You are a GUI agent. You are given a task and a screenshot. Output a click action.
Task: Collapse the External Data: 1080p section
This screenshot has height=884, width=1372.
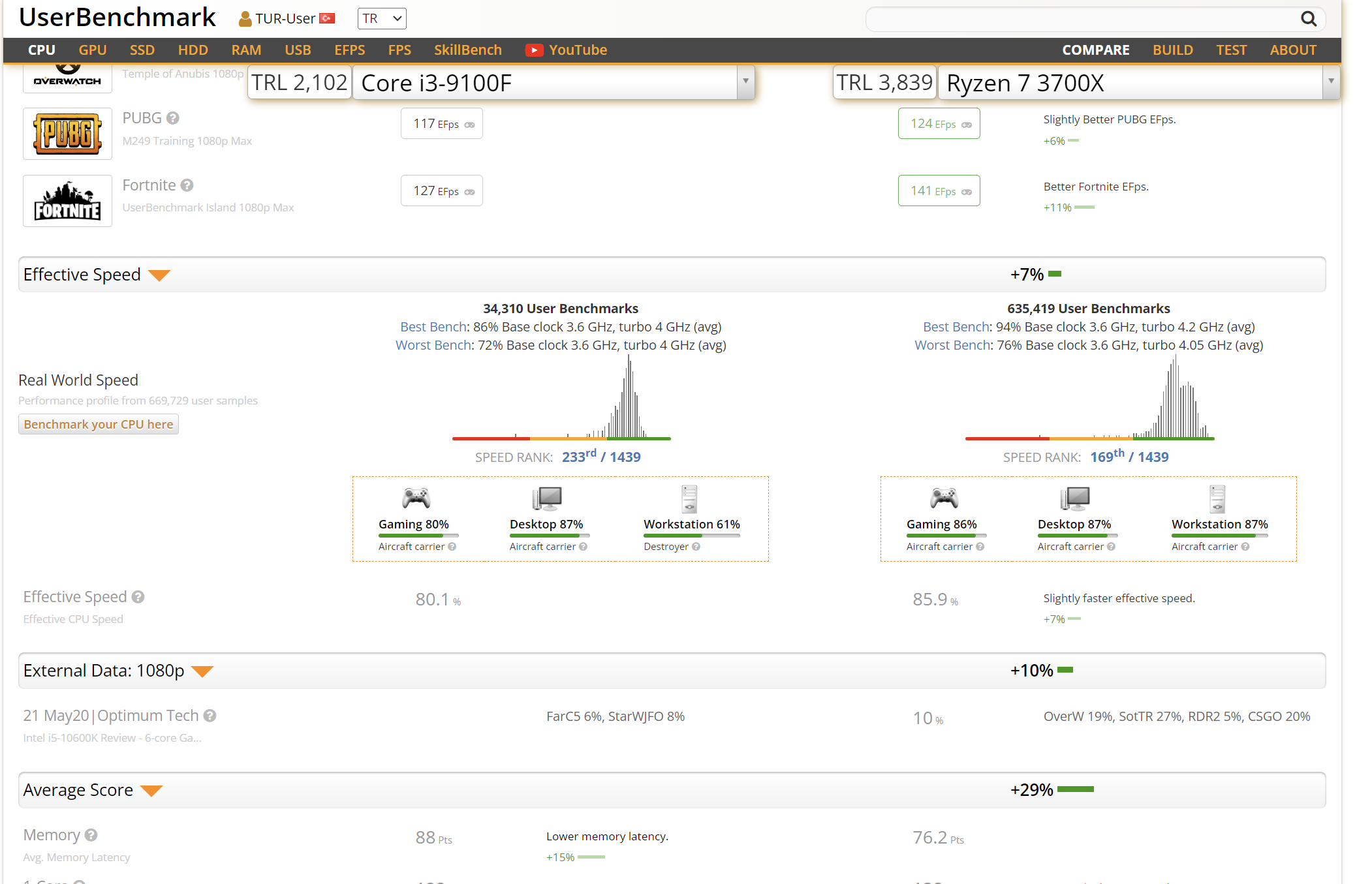[x=202, y=671]
